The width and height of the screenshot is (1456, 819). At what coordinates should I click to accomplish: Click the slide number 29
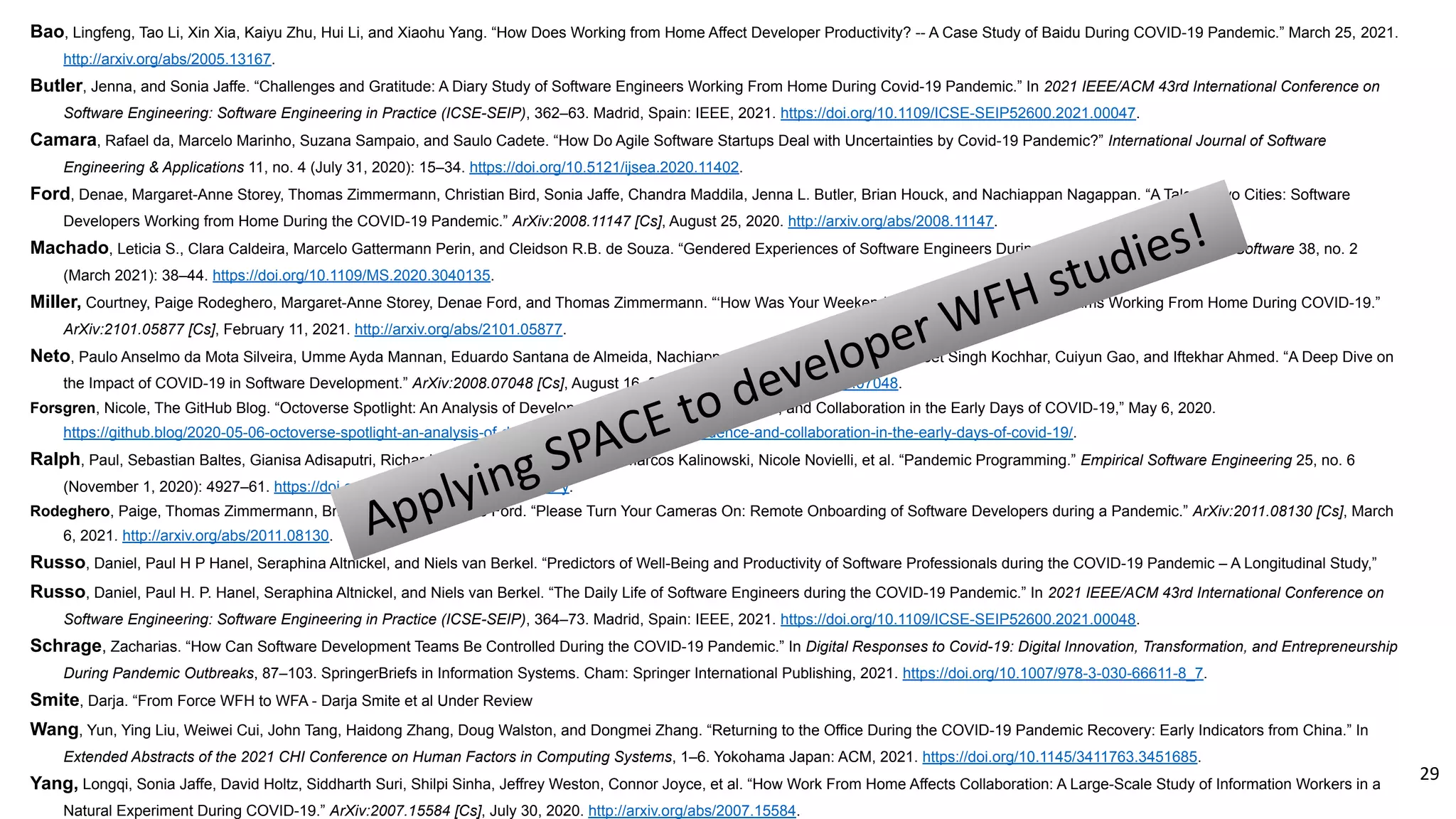1429,774
